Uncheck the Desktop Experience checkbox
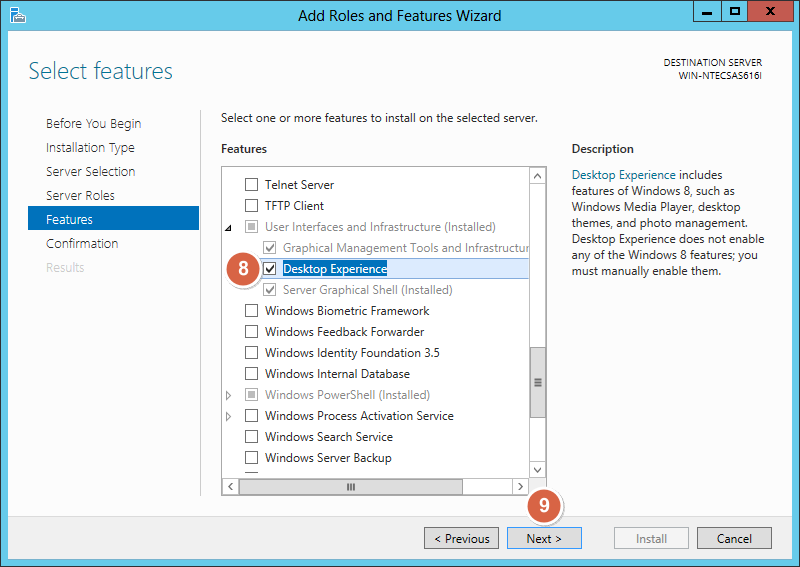The height and width of the screenshot is (567, 800). pos(270,268)
